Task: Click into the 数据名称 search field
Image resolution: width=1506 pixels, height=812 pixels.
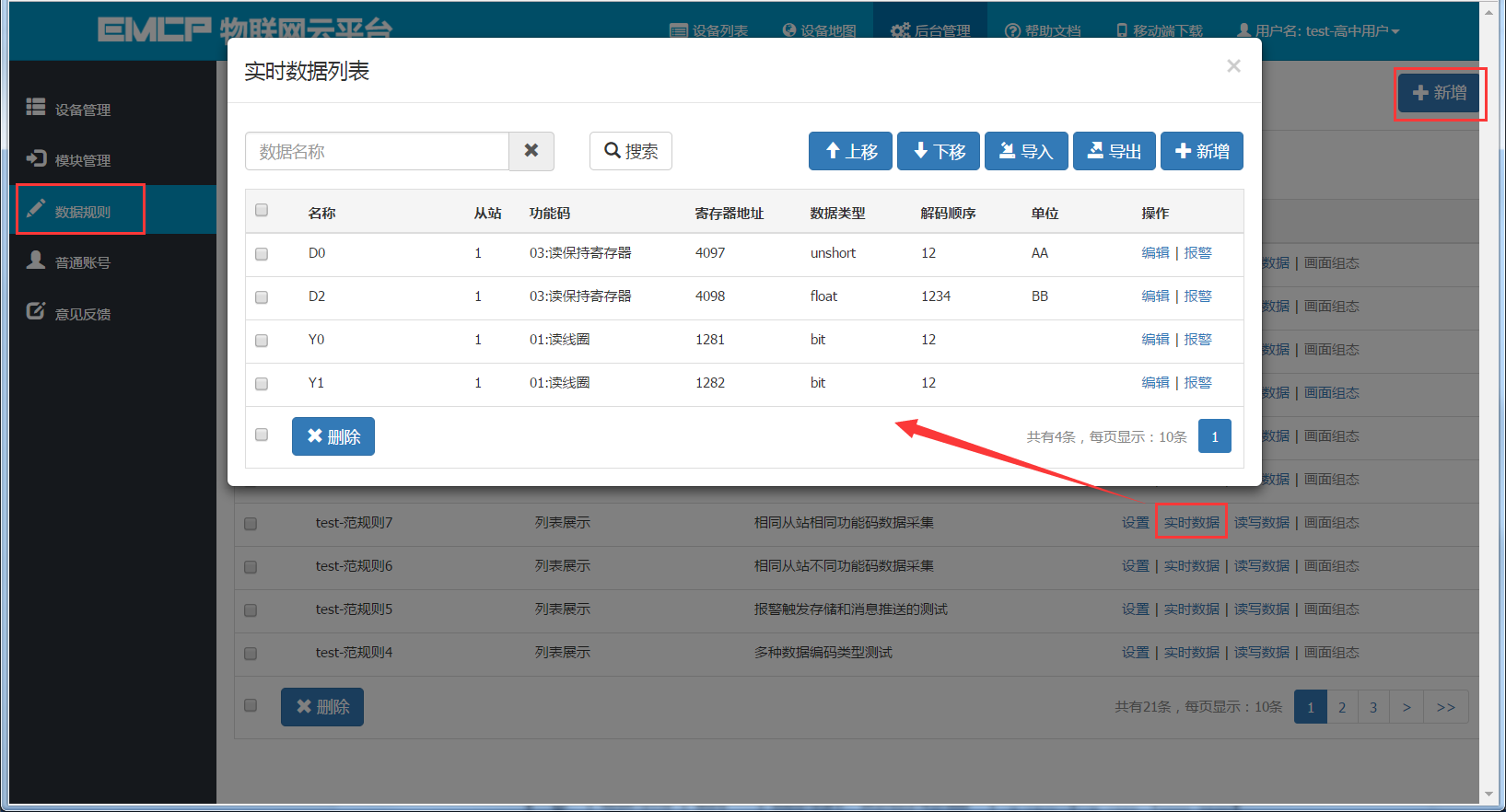Action: tap(377, 151)
